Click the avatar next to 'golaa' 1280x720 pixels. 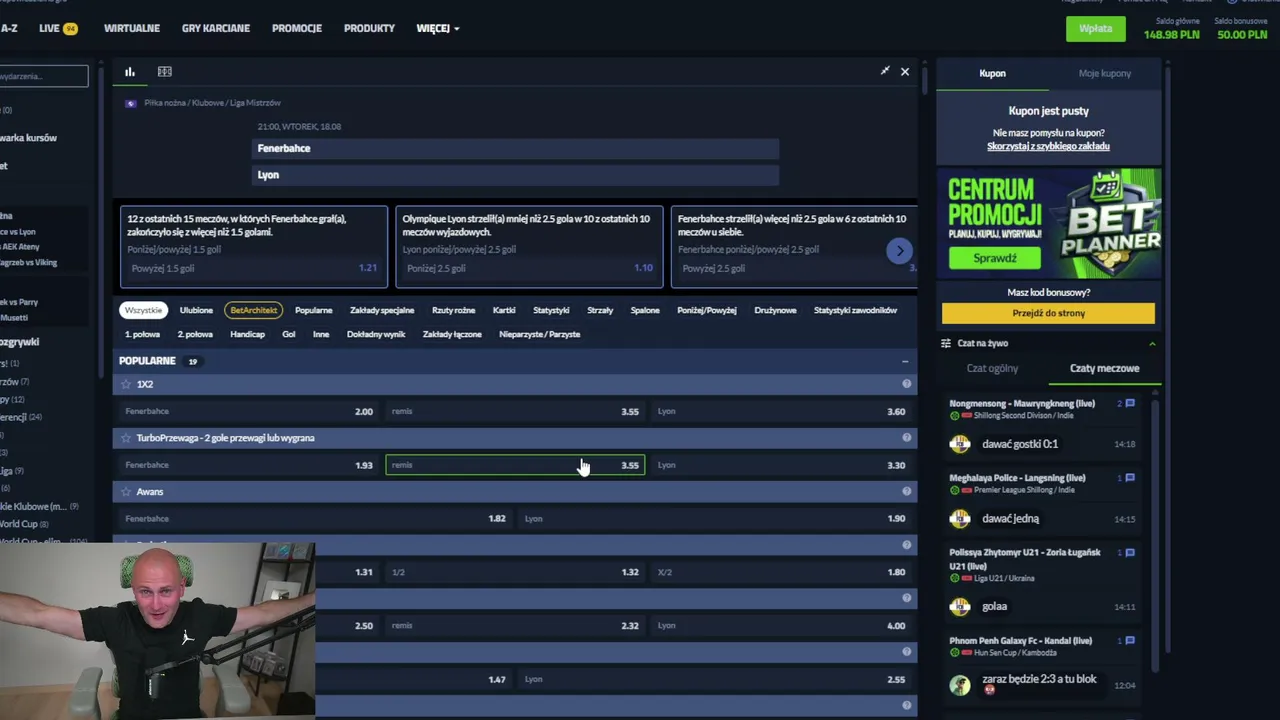[x=960, y=606]
